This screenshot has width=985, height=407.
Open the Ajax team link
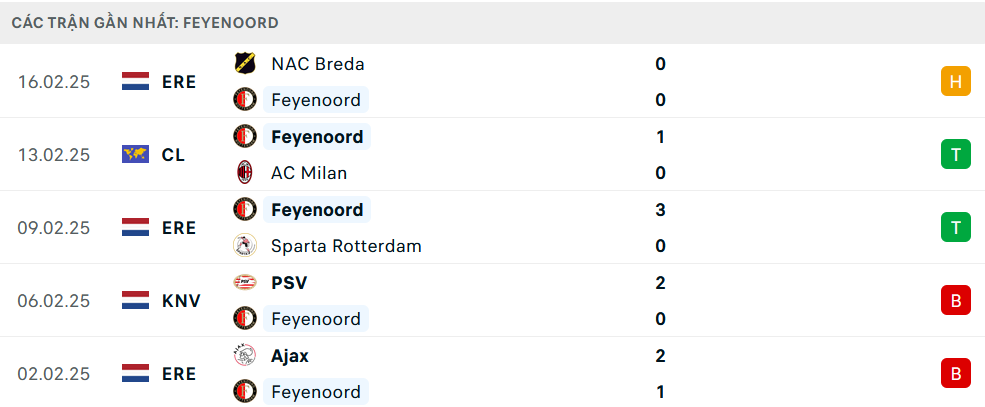click(x=290, y=356)
